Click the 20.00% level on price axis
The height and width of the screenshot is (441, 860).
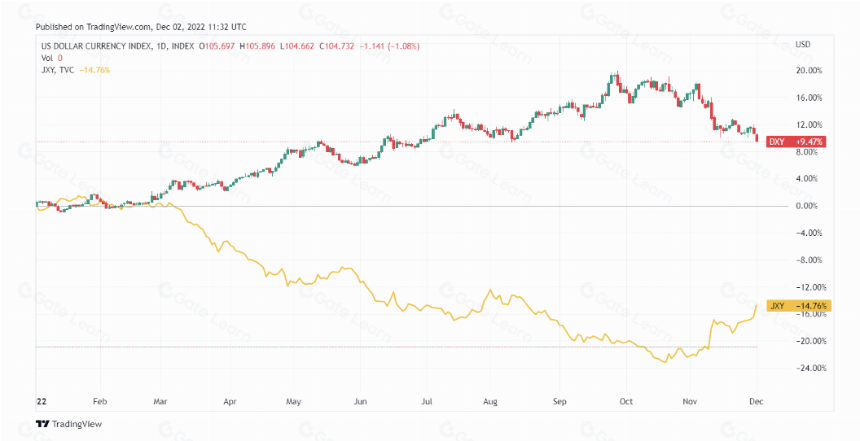809,71
